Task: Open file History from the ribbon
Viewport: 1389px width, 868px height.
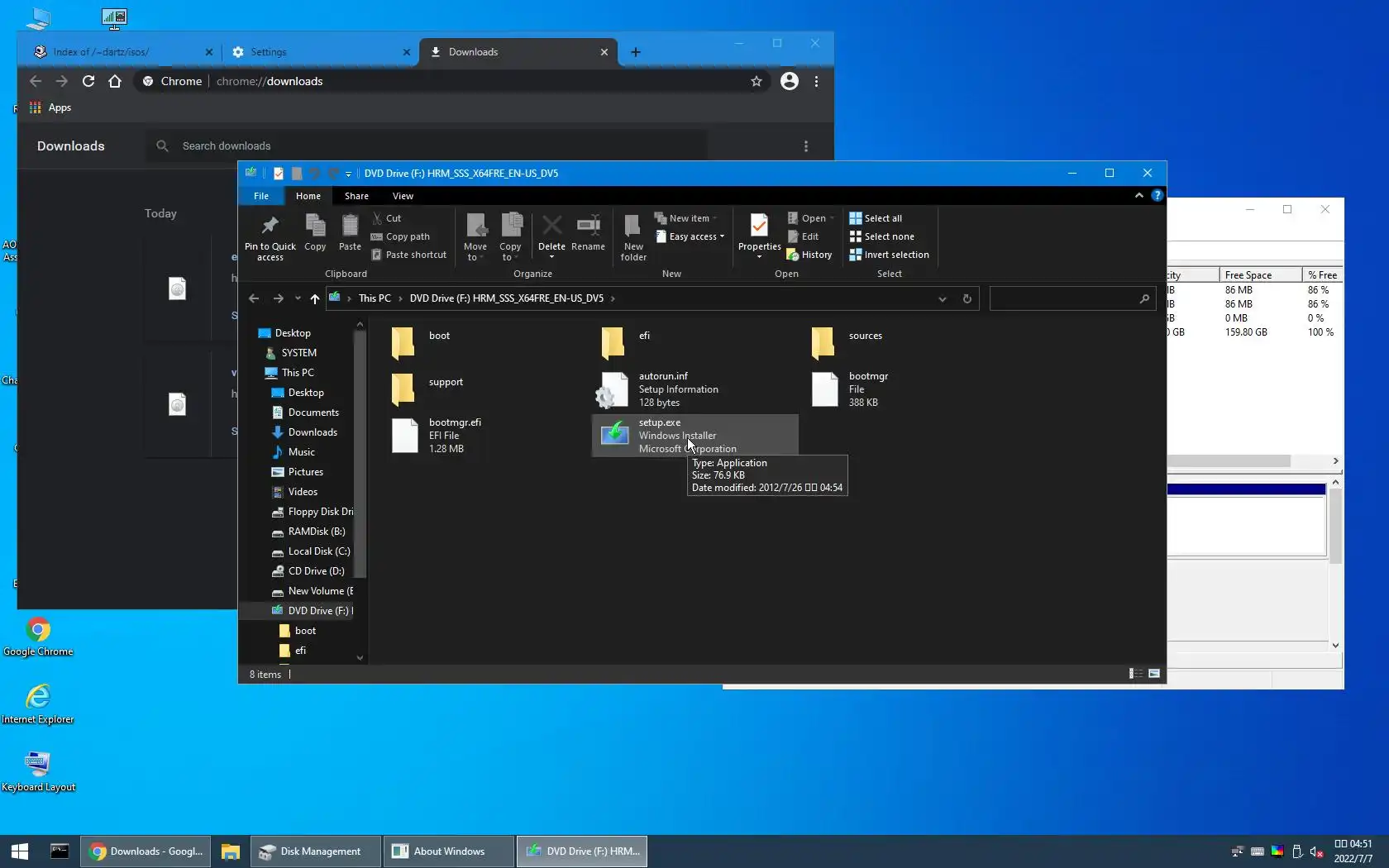Action: coord(809,255)
